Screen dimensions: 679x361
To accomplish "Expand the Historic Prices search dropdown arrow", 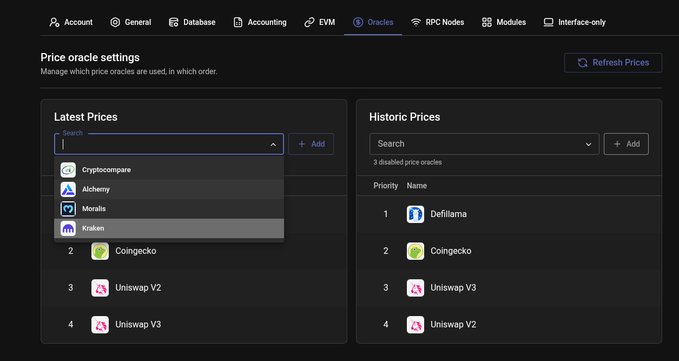I will 588,144.
